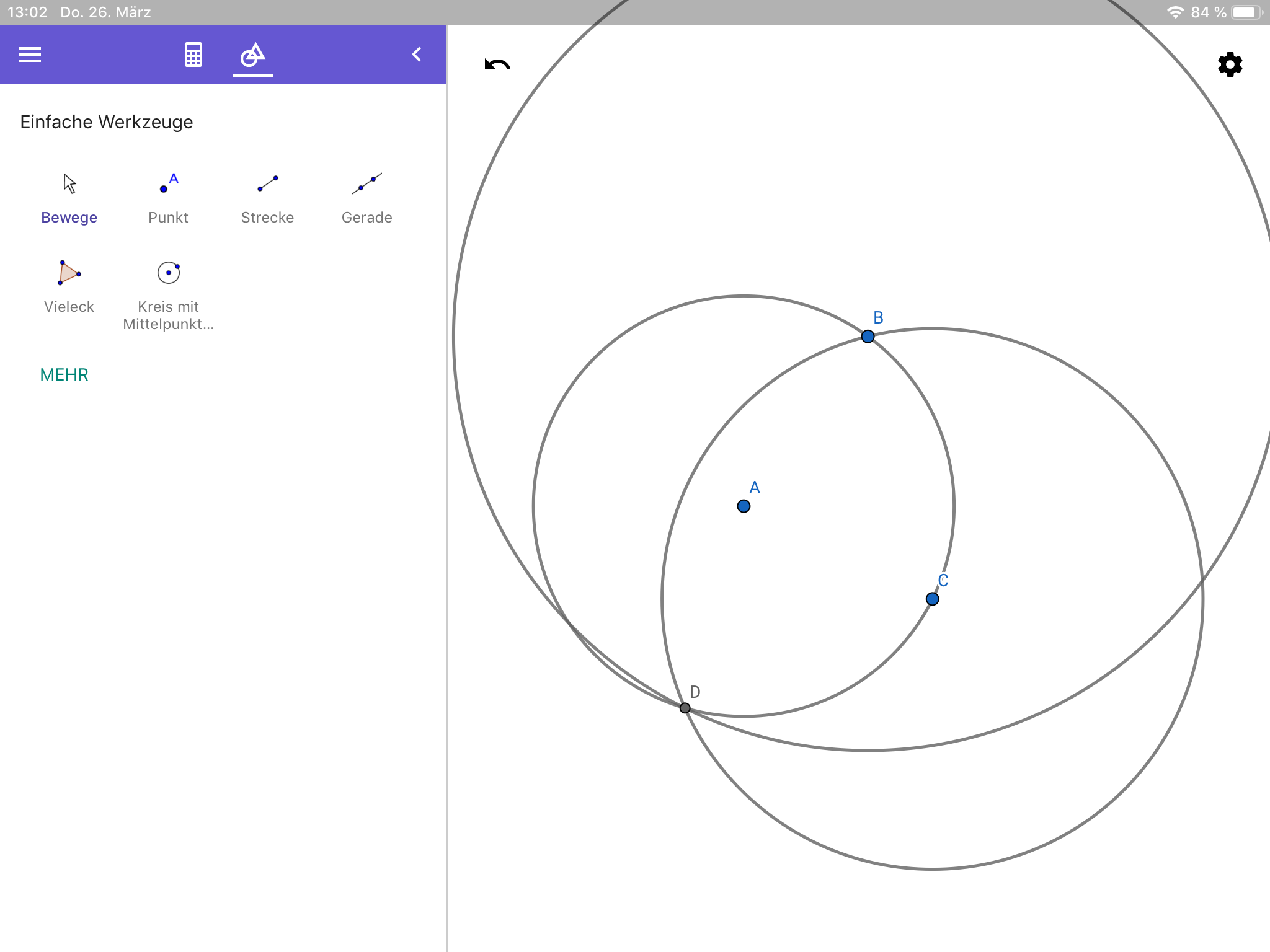Switch to the Algebra calculator tab
This screenshot has height=952, width=1270.
coord(193,55)
